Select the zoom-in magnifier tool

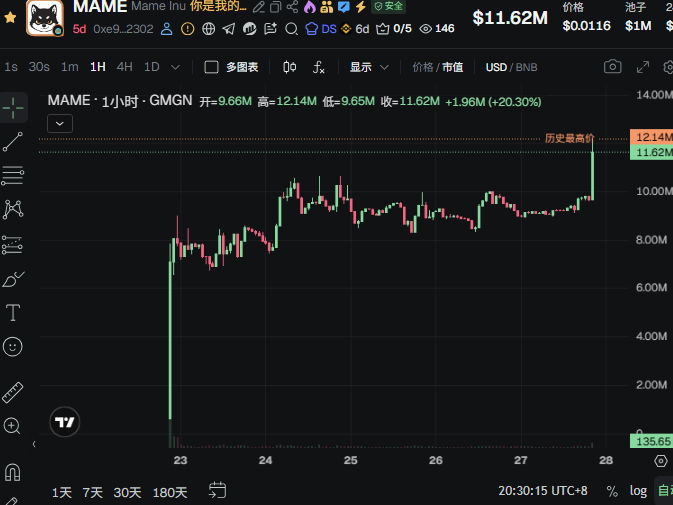pyautogui.click(x=12, y=426)
